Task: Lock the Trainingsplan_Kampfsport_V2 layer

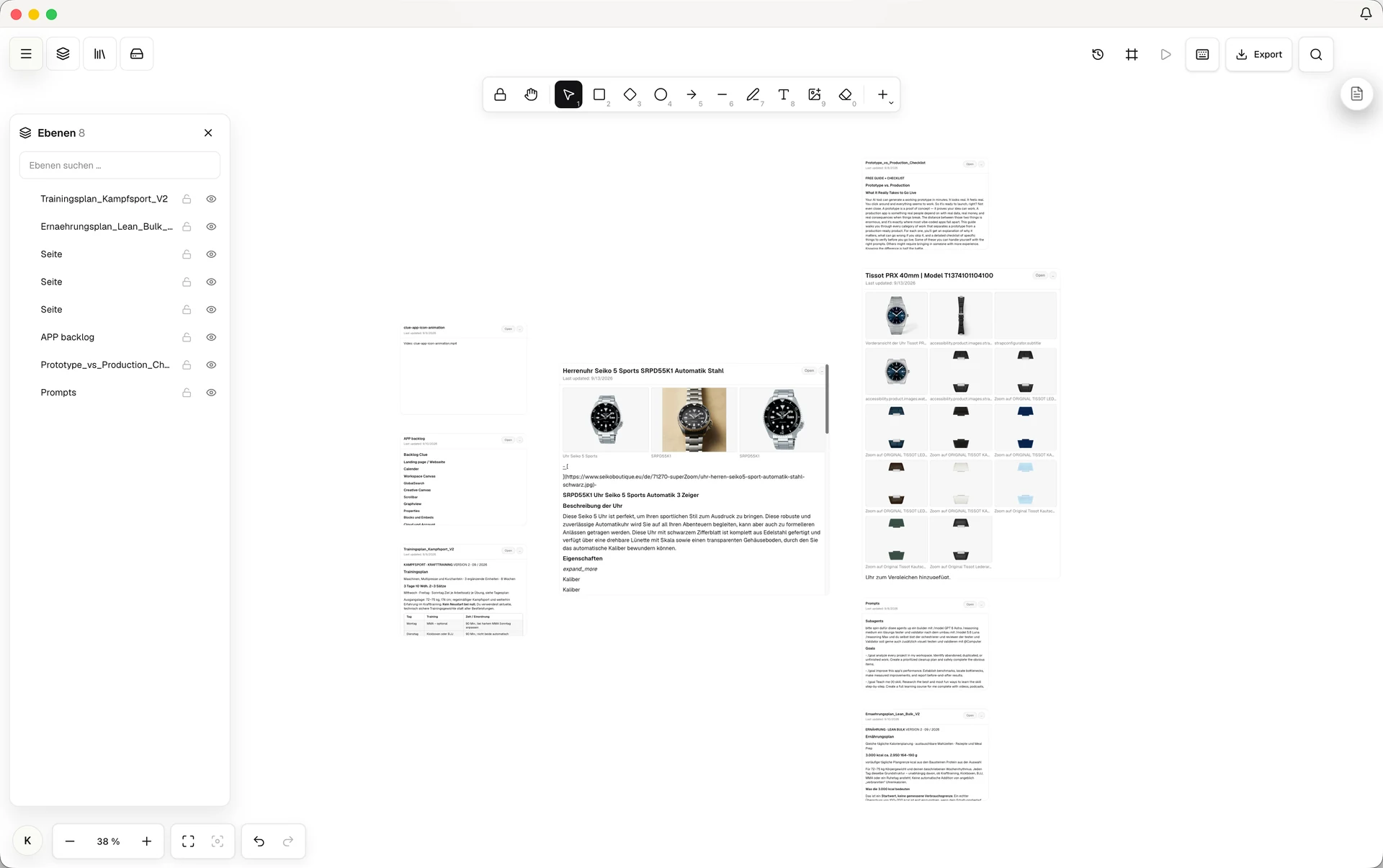Action: click(187, 199)
